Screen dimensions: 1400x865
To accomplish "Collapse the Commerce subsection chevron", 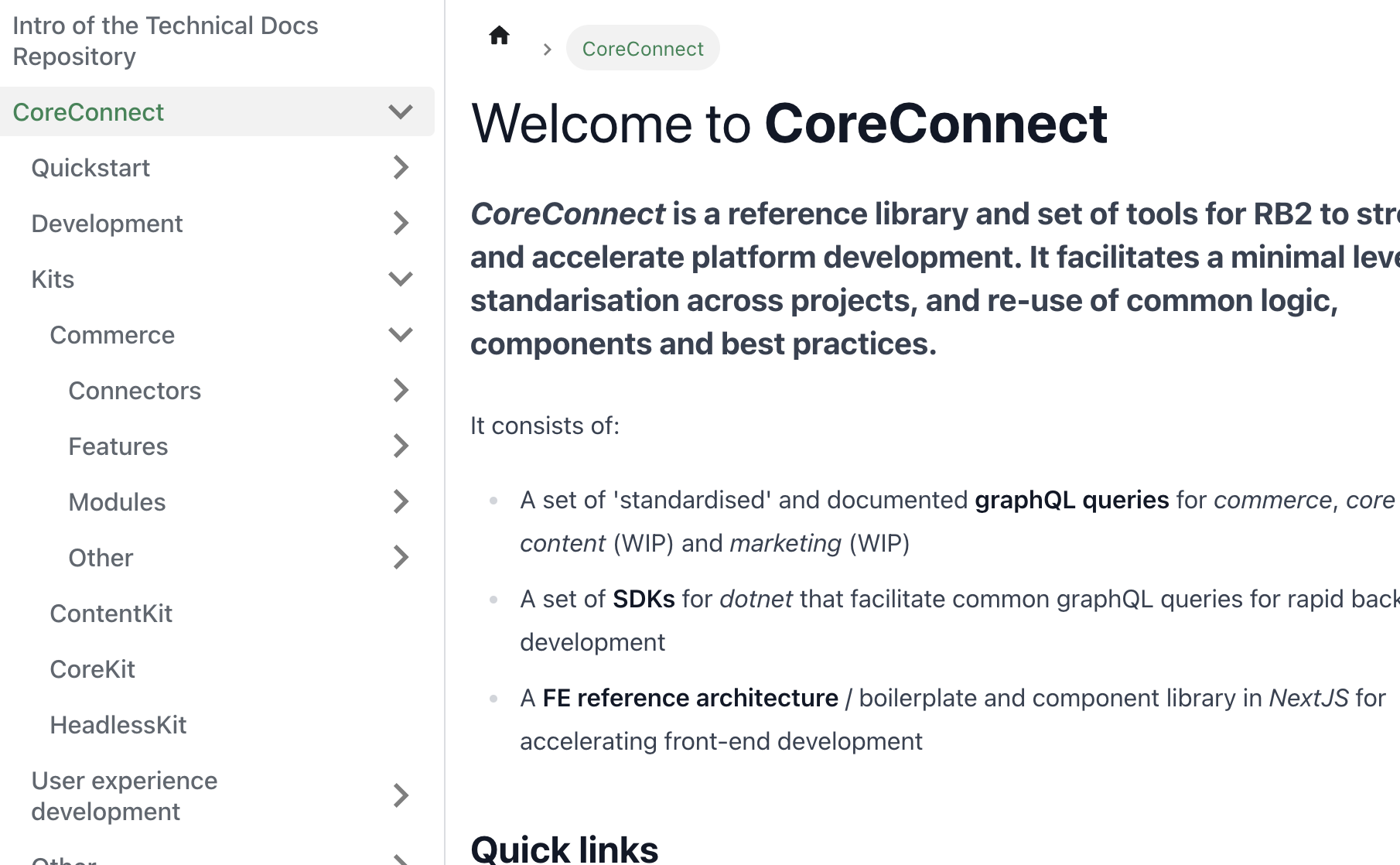I will [400, 335].
